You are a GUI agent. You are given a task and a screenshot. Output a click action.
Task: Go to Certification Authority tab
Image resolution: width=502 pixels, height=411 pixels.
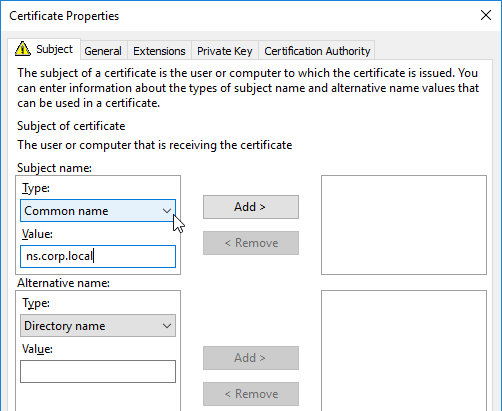[x=317, y=51]
